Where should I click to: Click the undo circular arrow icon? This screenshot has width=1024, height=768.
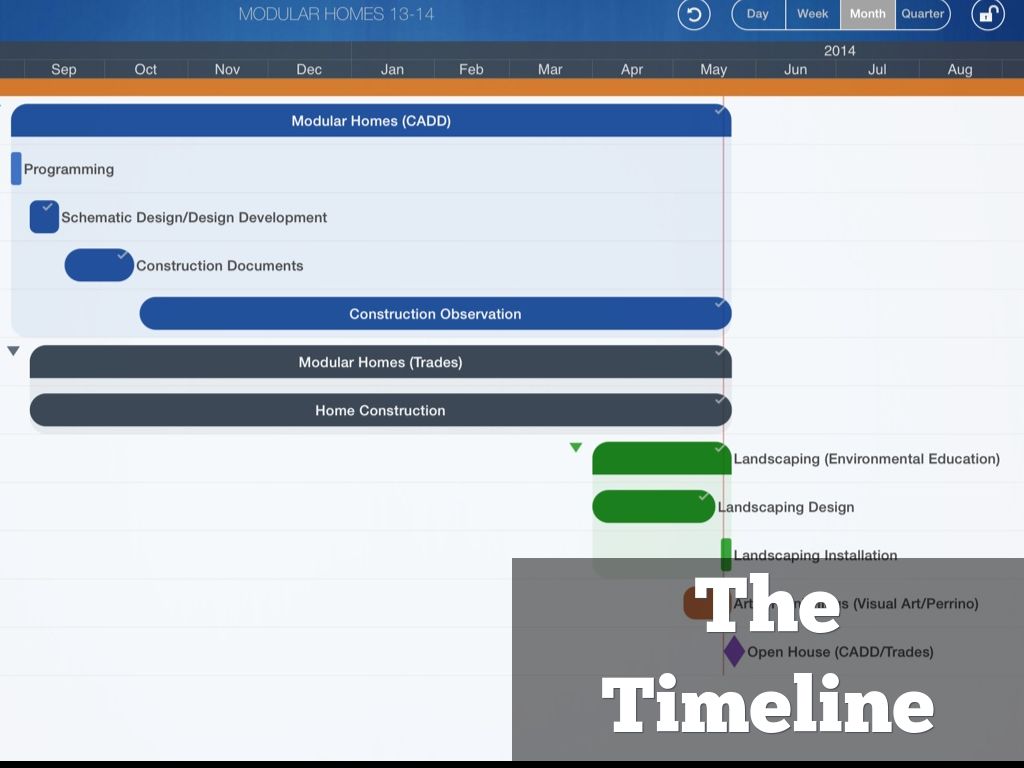click(693, 15)
